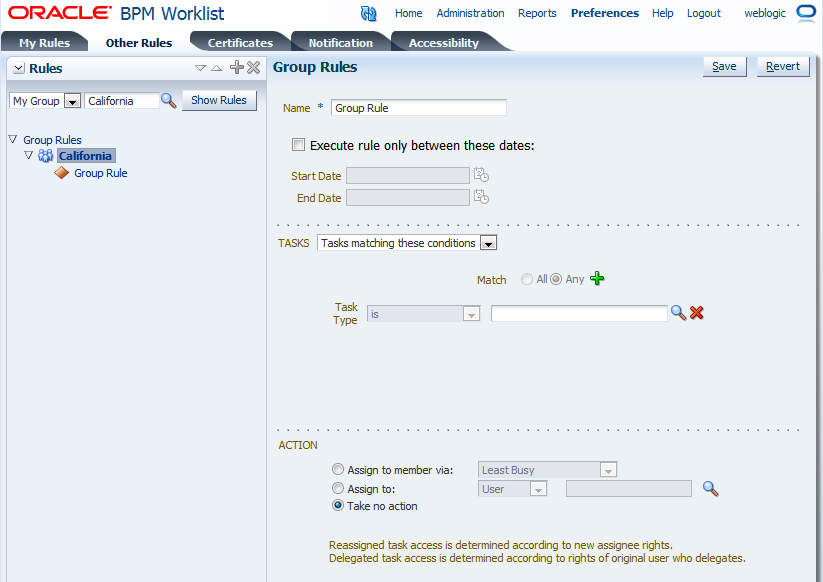The width and height of the screenshot is (823, 582).
Task: Open the Help link
Action: pos(662,13)
